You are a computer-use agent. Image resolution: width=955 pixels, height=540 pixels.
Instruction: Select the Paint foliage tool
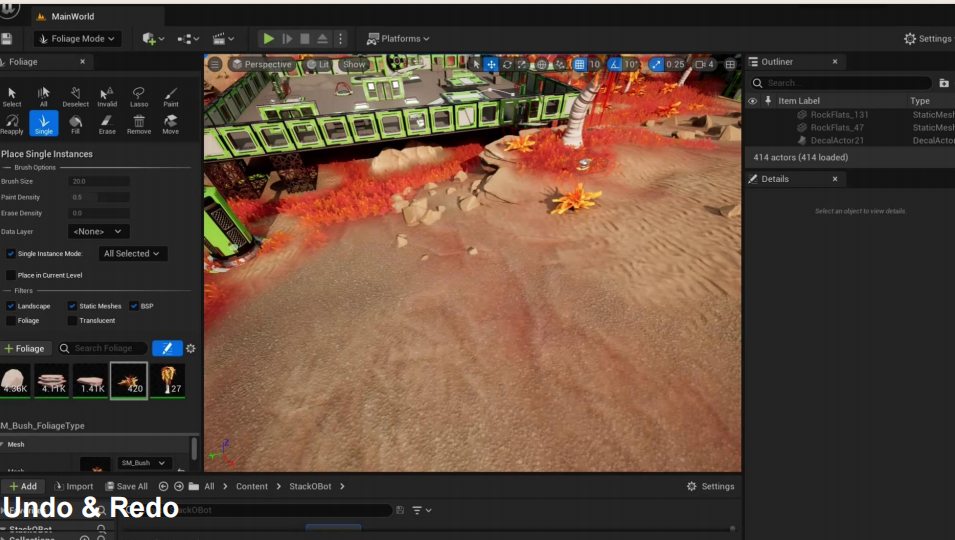tap(171, 96)
